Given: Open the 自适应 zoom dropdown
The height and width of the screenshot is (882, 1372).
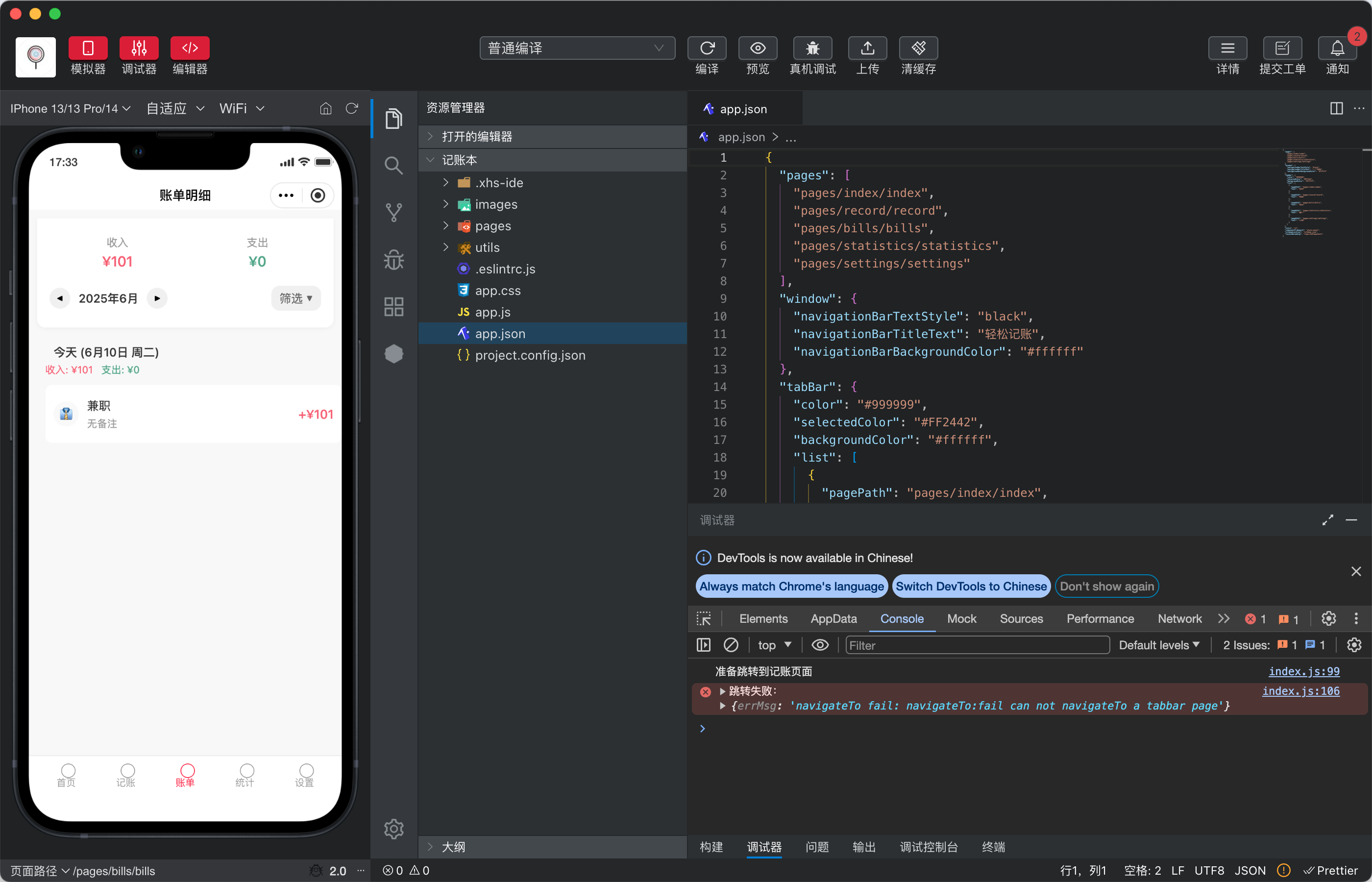Looking at the screenshot, I should (x=175, y=108).
